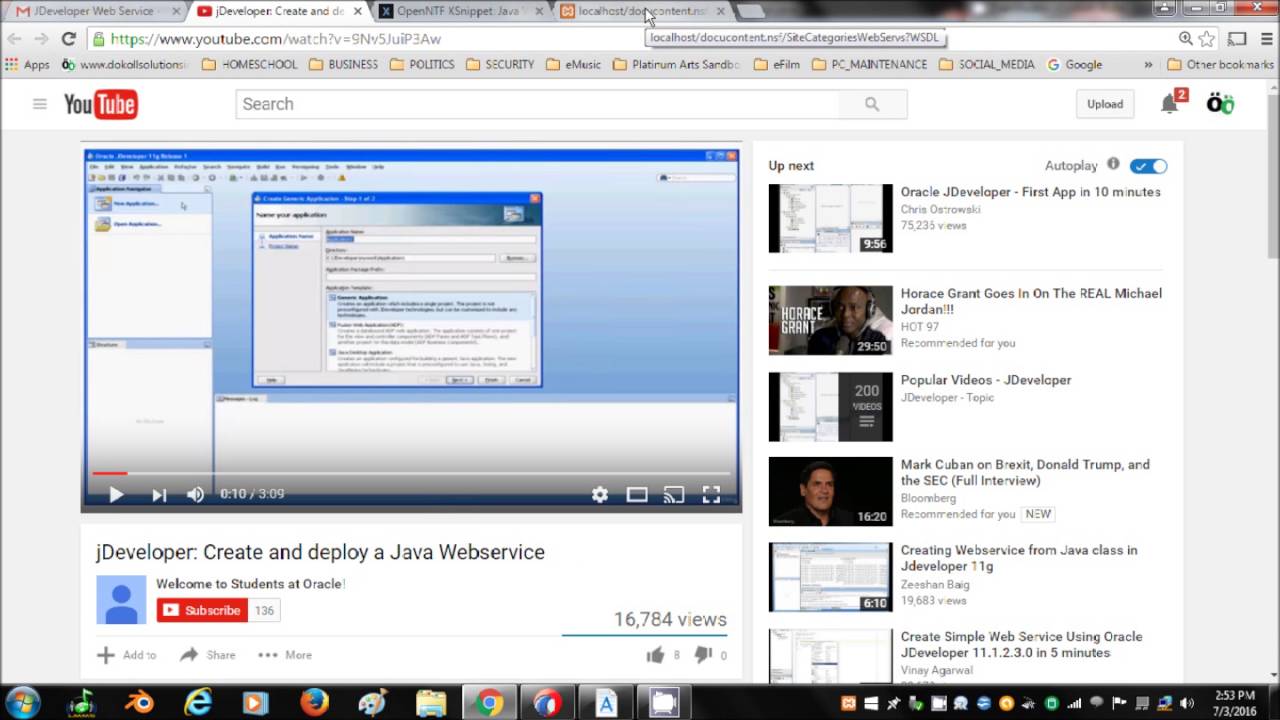Mute the video volume

pos(196,494)
